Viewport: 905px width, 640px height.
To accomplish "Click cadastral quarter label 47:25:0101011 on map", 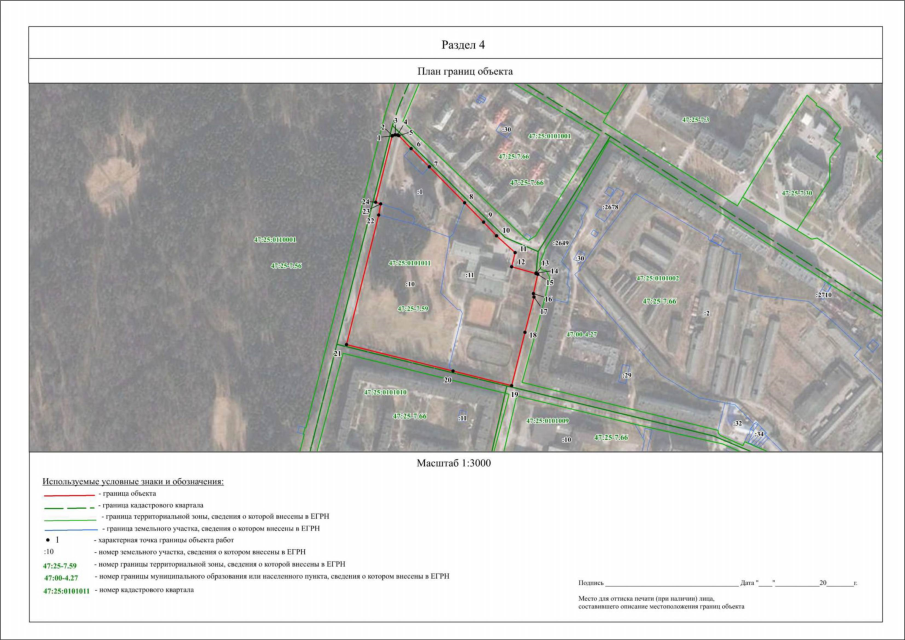I will tap(409, 263).
